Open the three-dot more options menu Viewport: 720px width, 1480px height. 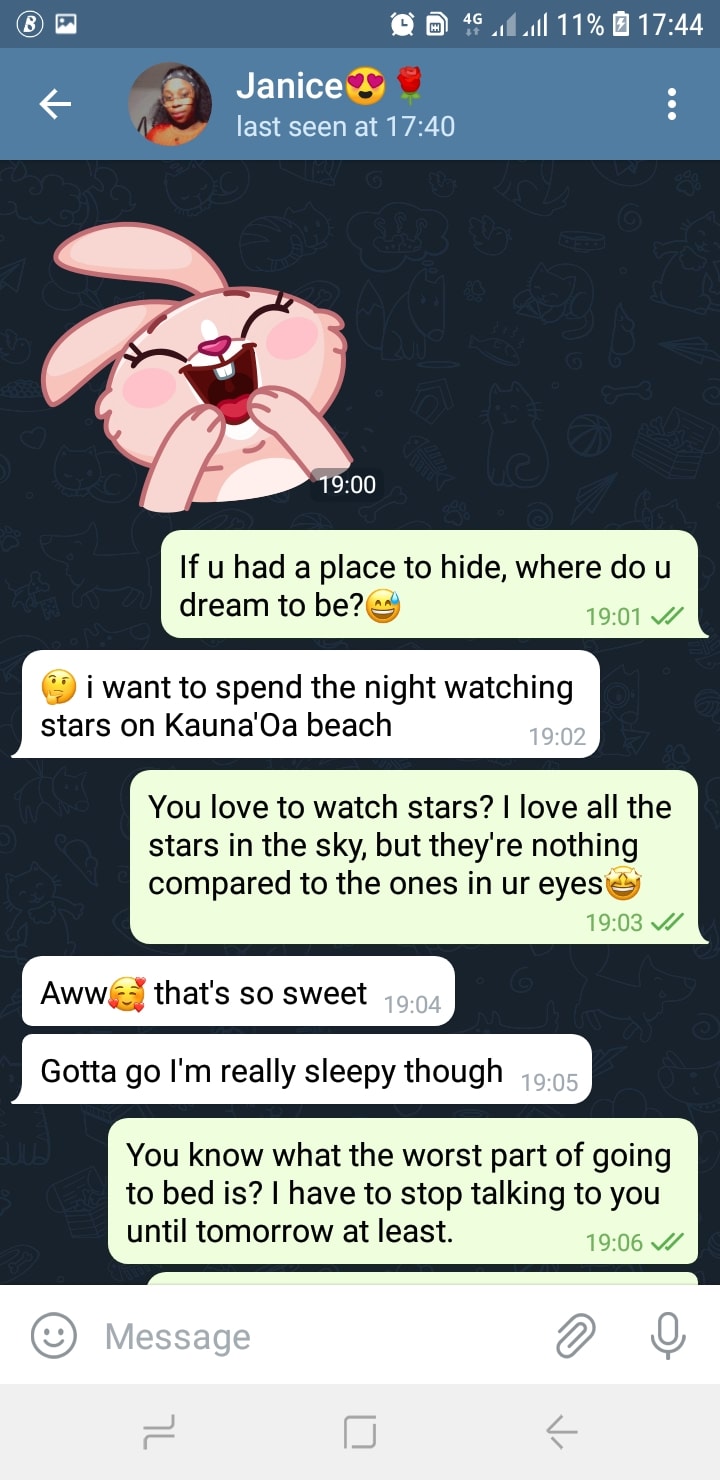pos(672,104)
